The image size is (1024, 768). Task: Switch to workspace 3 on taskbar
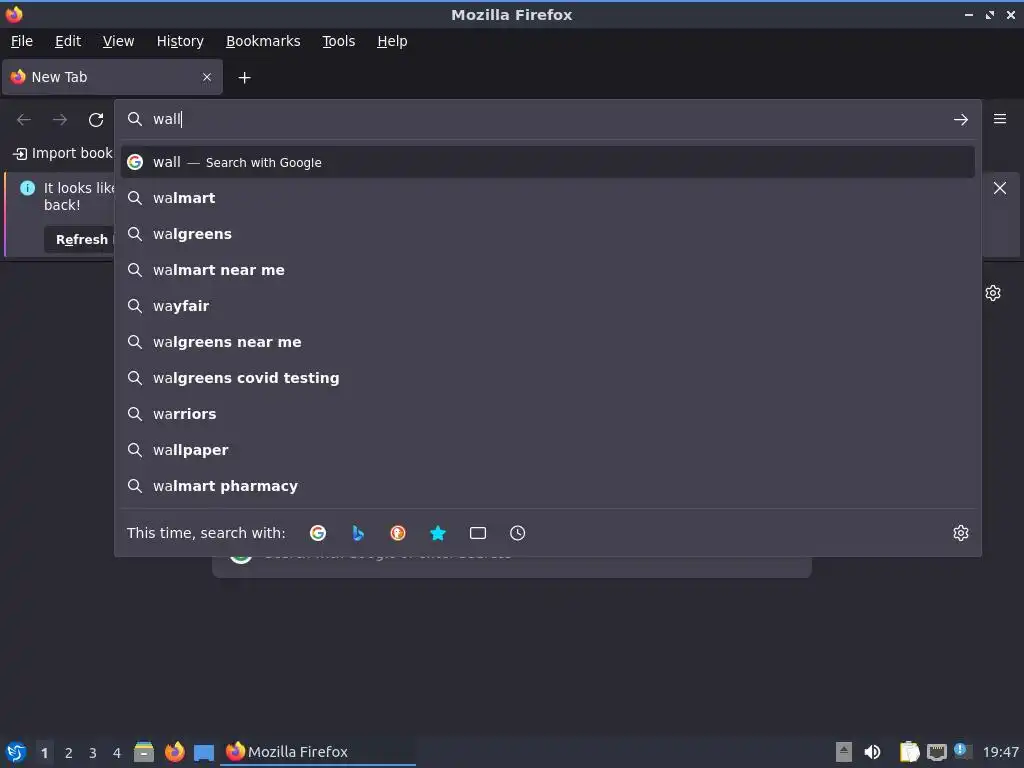tap(93, 753)
